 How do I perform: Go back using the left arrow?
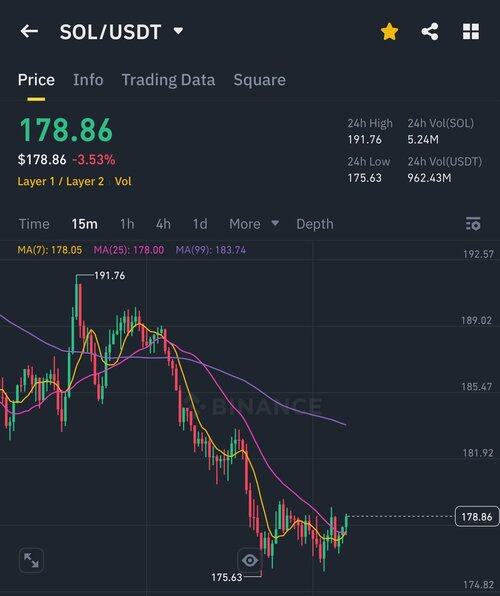point(29,31)
